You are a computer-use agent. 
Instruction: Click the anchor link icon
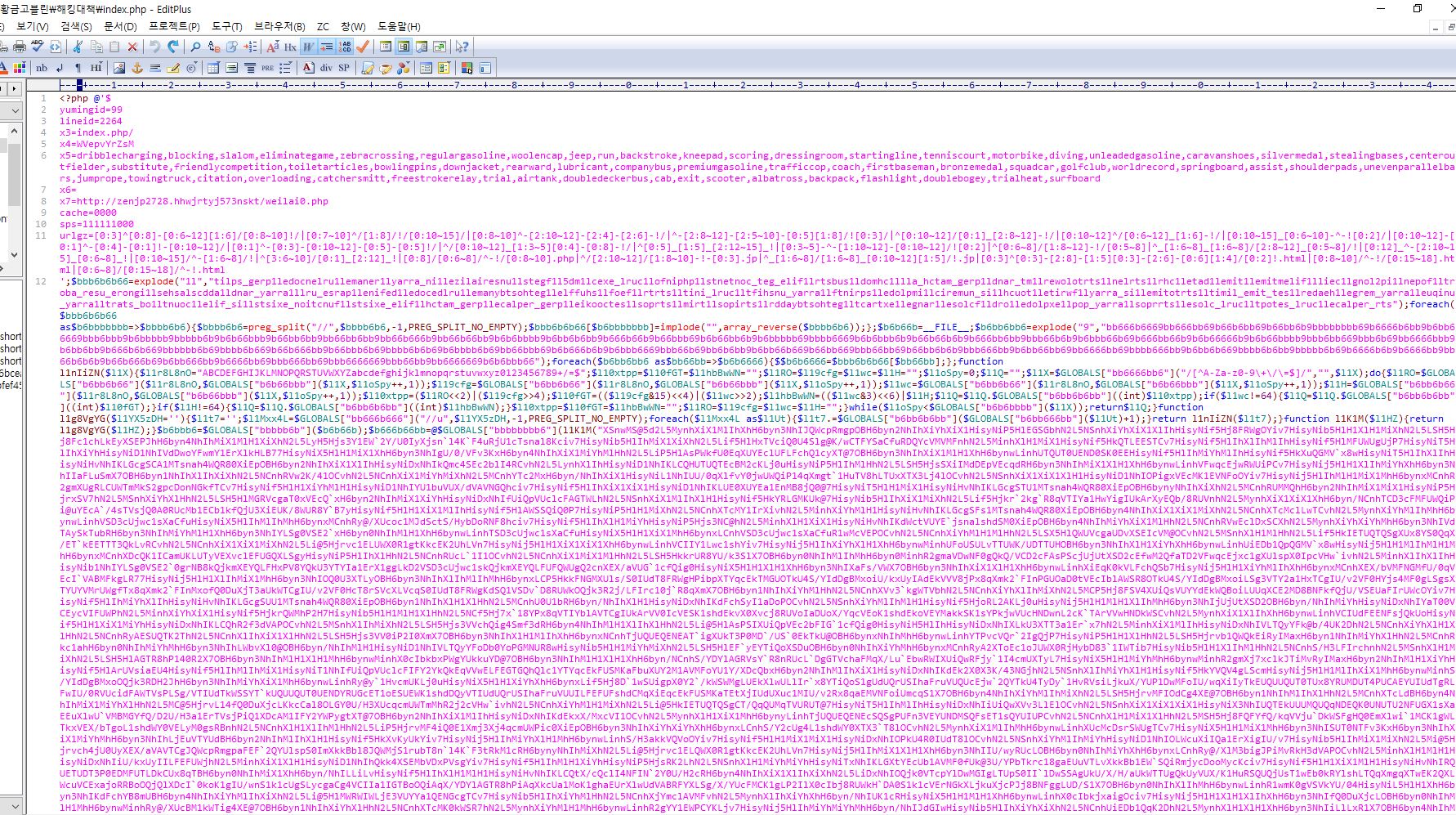137,68
